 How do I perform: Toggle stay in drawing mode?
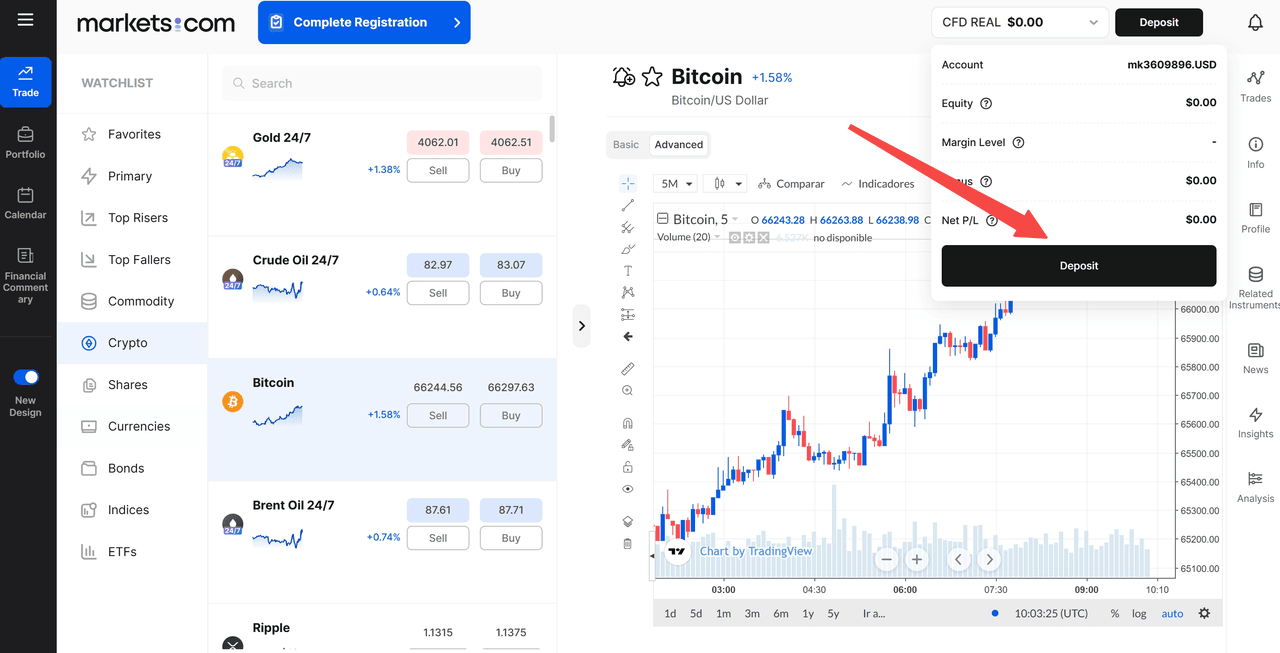628,445
